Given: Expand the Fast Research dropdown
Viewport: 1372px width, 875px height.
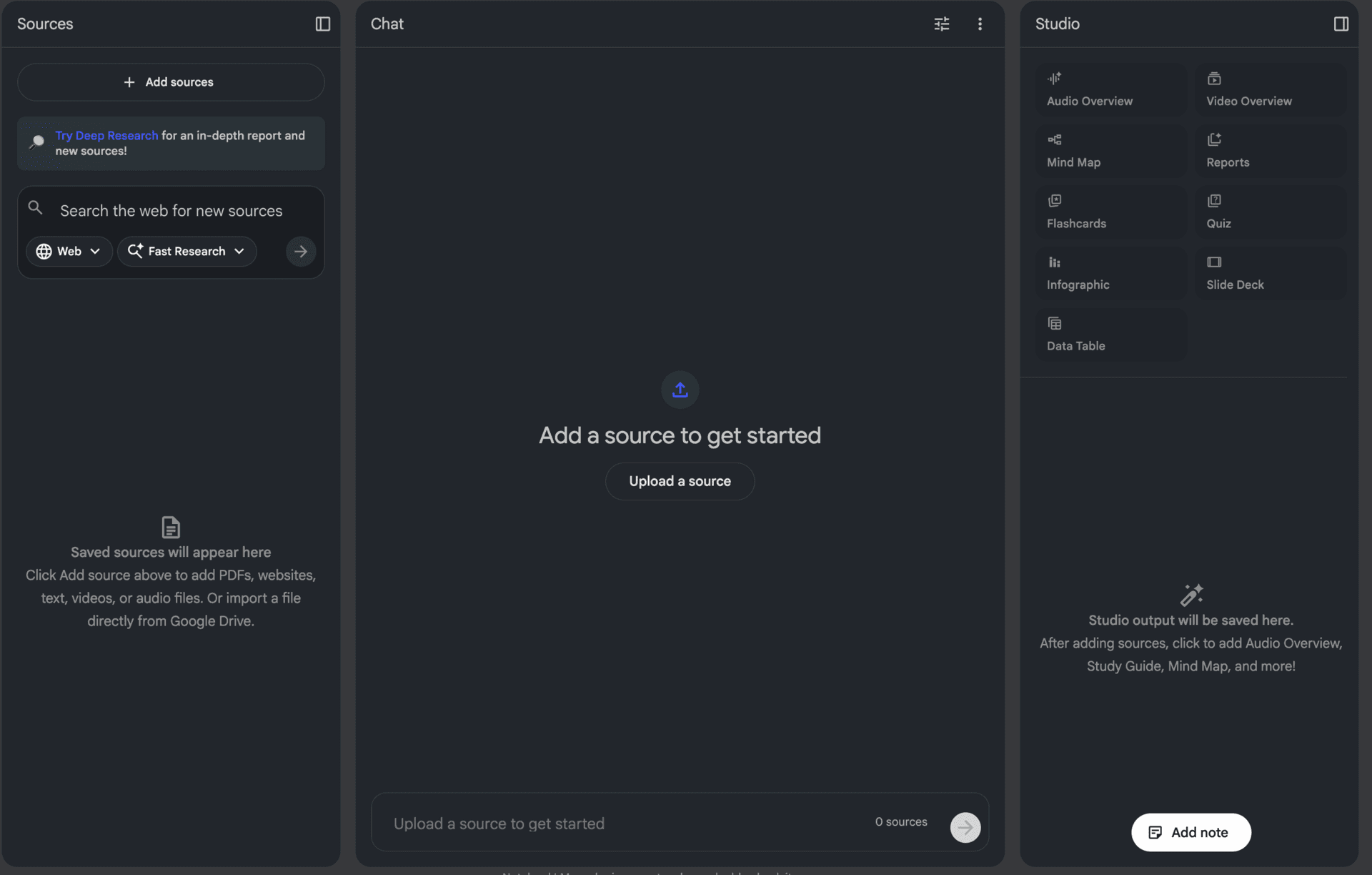Looking at the screenshot, I should pyautogui.click(x=187, y=251).
